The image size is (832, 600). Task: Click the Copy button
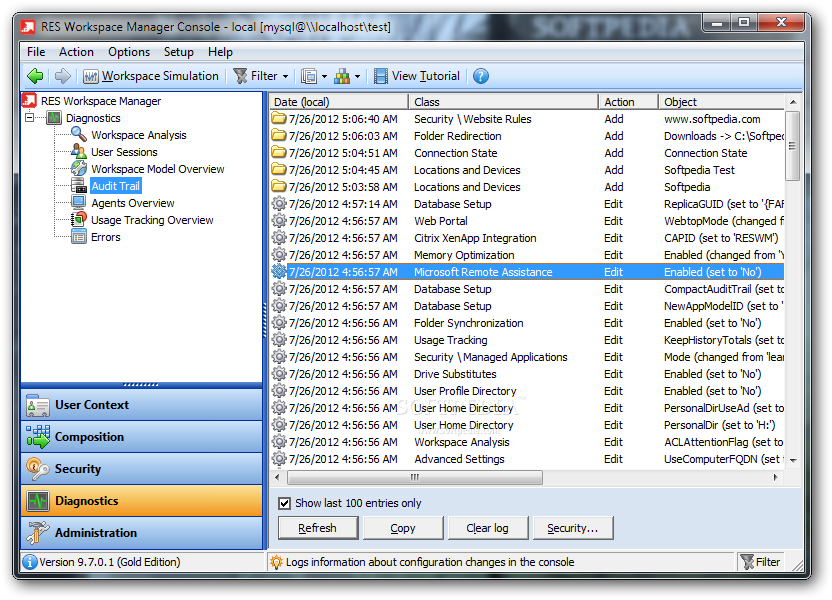pyautogui.click(x=403, y=528)
